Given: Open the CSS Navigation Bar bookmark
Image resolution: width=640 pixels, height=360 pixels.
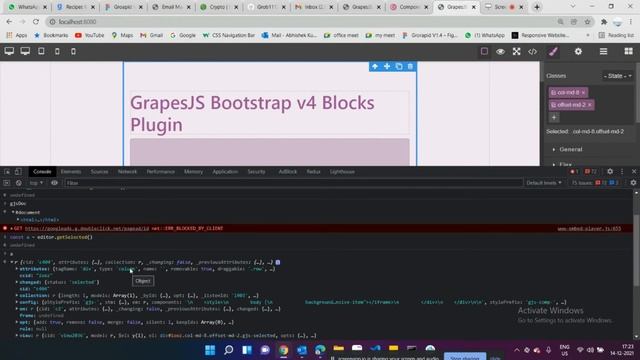Looking at the screenshot, I should pyautogui.click(x=229, y=36).
